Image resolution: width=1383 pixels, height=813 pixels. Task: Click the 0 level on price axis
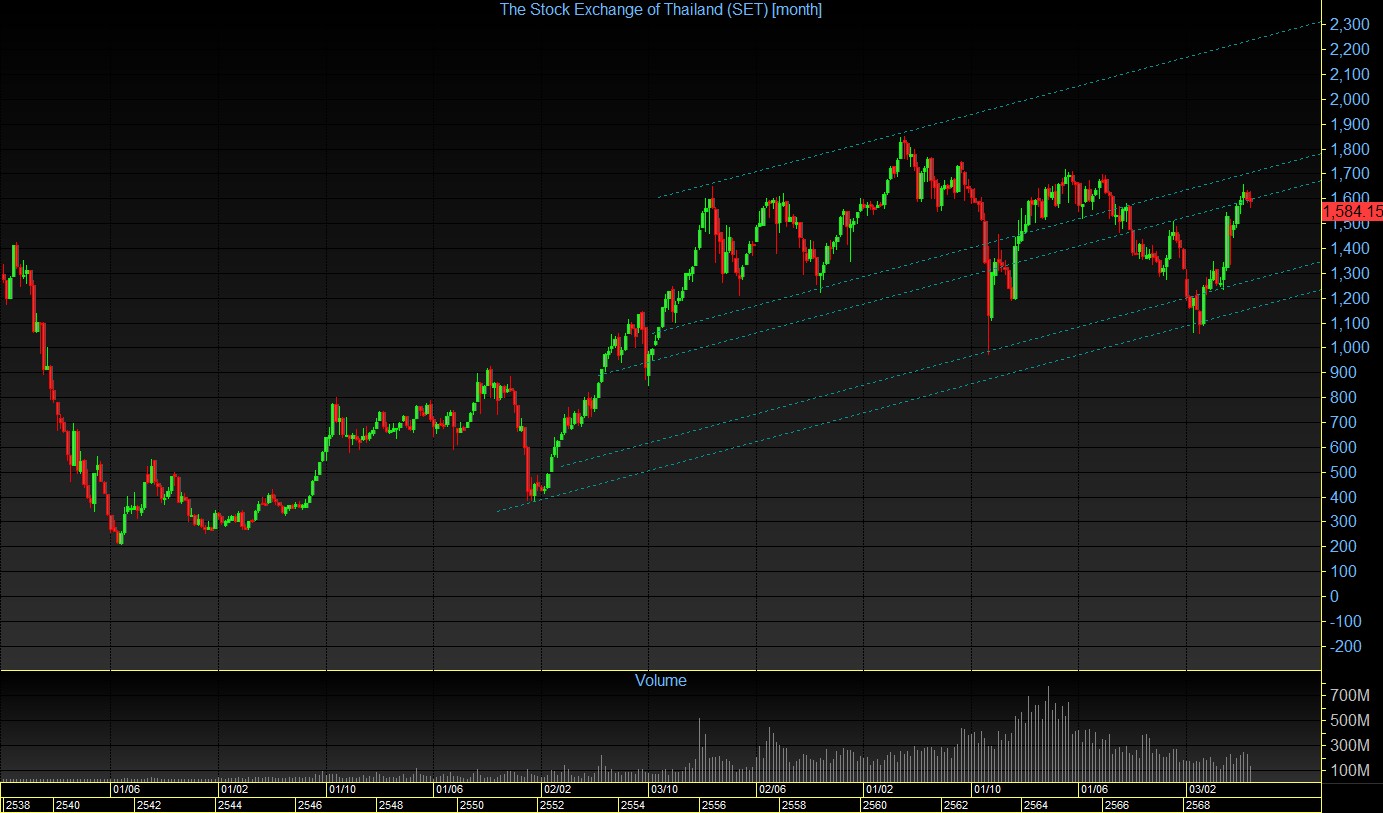[1334, 596]
